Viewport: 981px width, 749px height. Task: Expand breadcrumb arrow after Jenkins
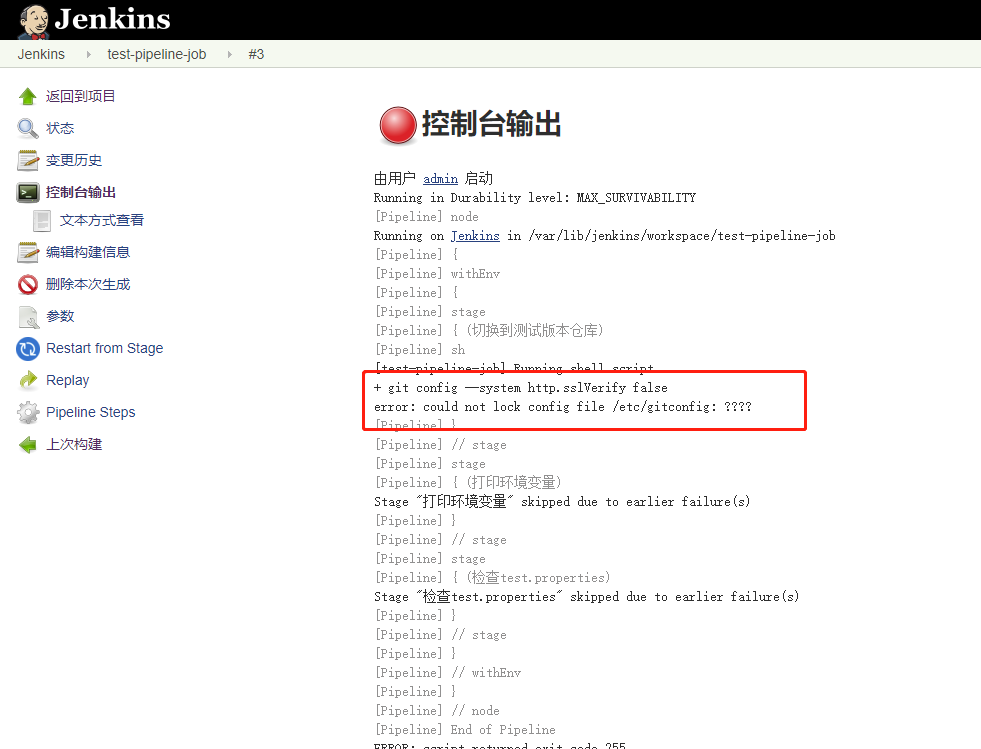[87, 54]
